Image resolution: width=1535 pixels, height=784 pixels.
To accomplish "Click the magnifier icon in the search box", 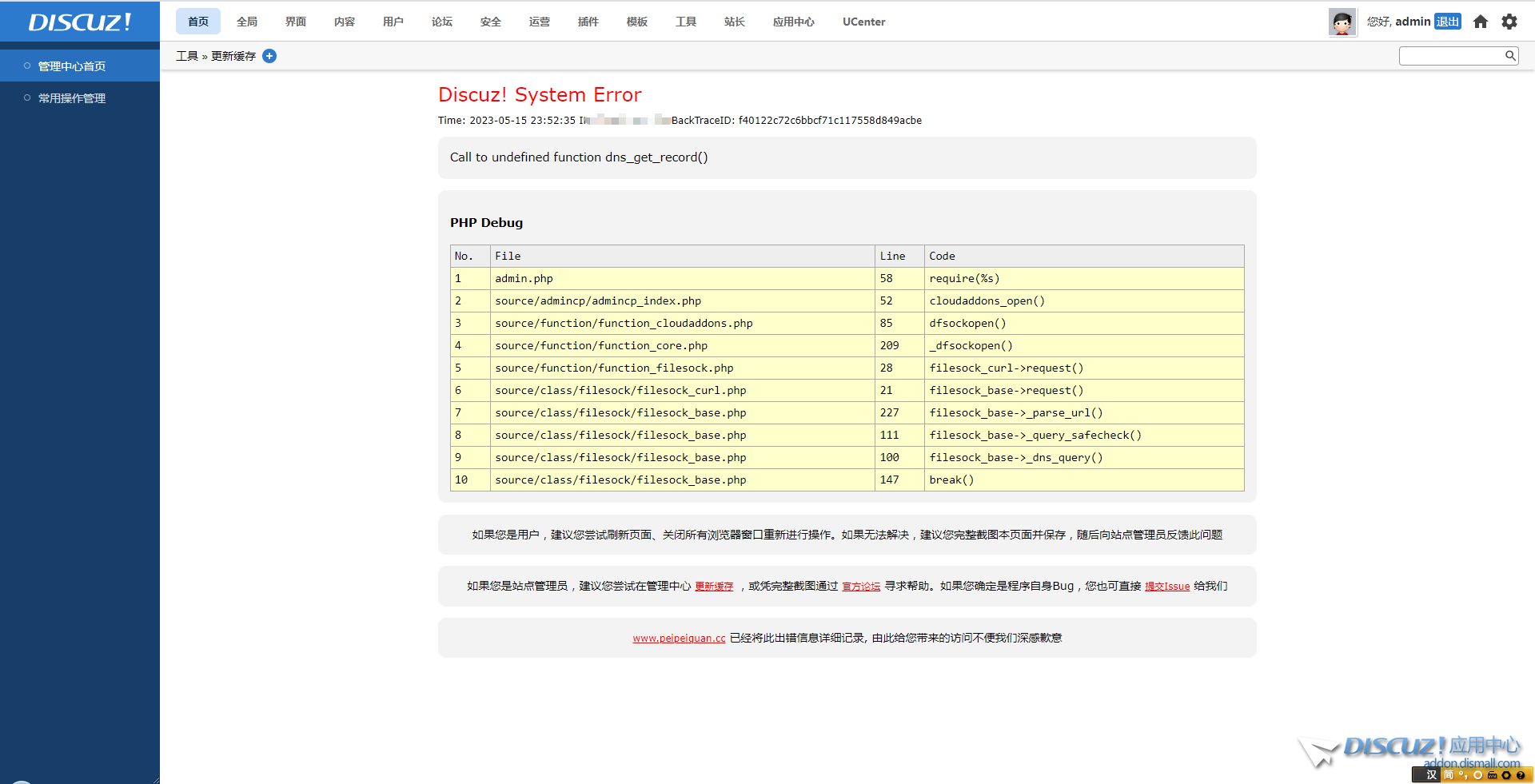I will pos(1510,55).
